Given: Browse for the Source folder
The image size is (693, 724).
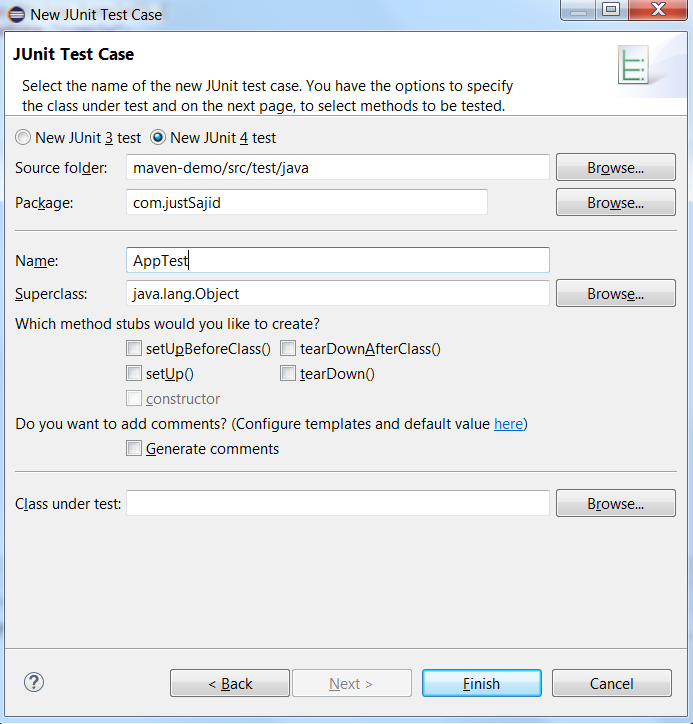Looking at the screenshot, I should (x=615, y=167).
